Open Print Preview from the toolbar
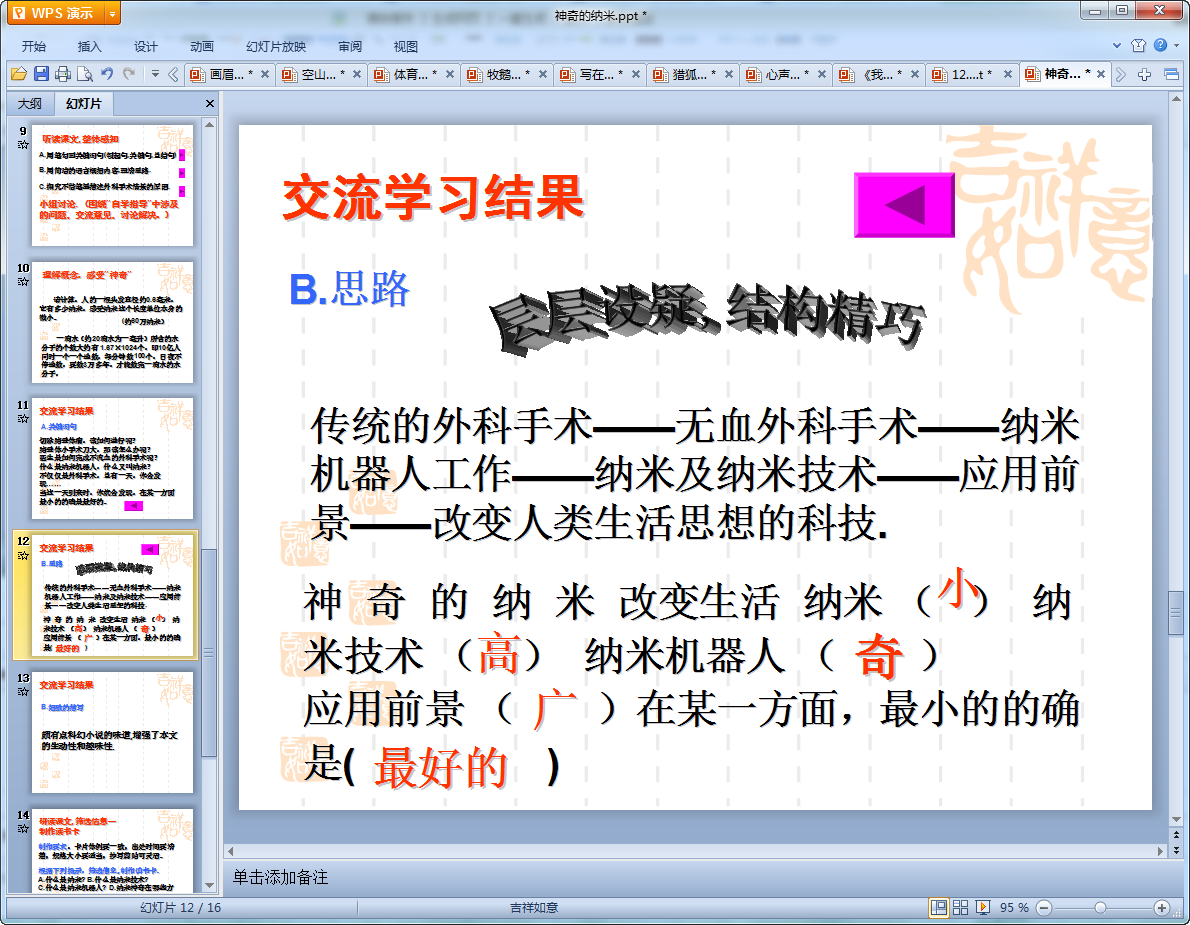 [x=85, y=74]
